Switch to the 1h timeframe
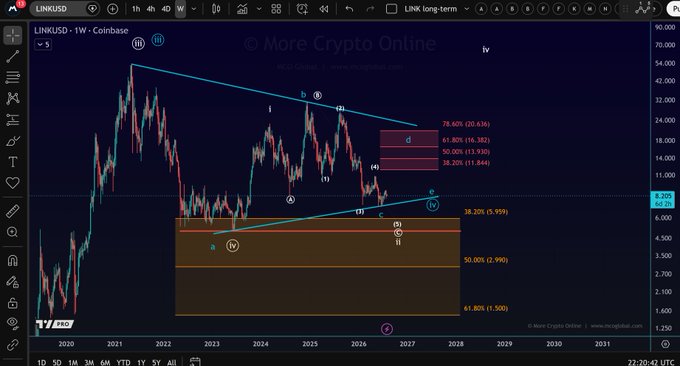Screen dimensions: 680x366 (136, 9)
